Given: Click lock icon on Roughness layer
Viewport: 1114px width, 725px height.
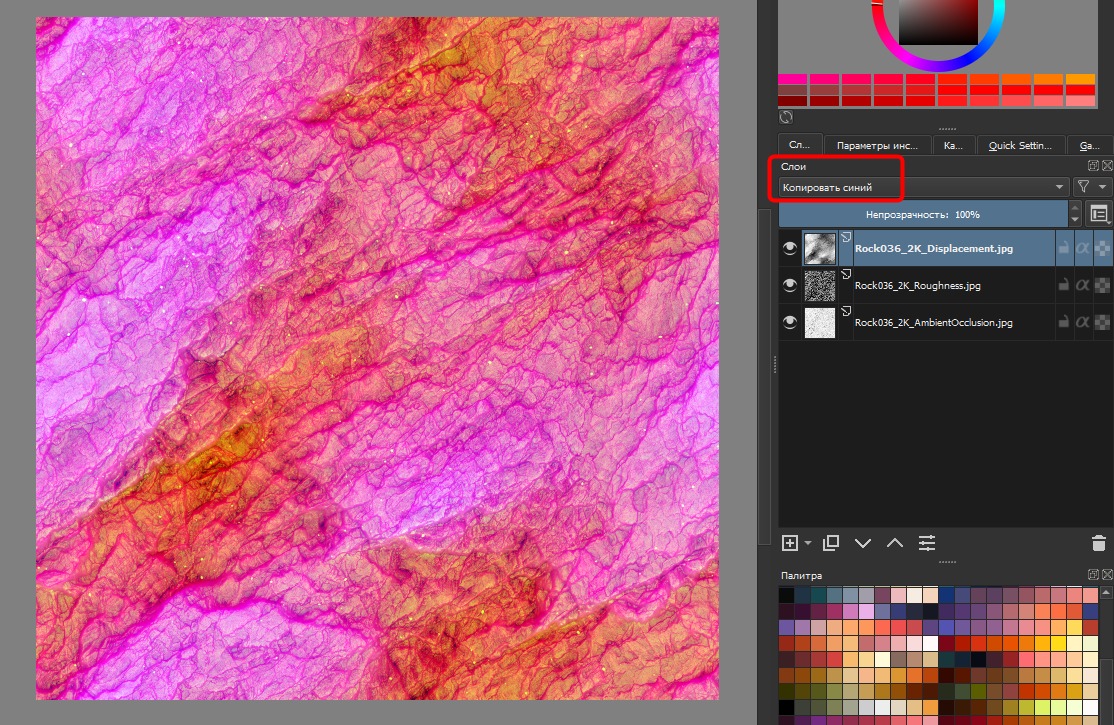Looking at the screenshot, I should pyautogui.click(x=1065, y=285).
